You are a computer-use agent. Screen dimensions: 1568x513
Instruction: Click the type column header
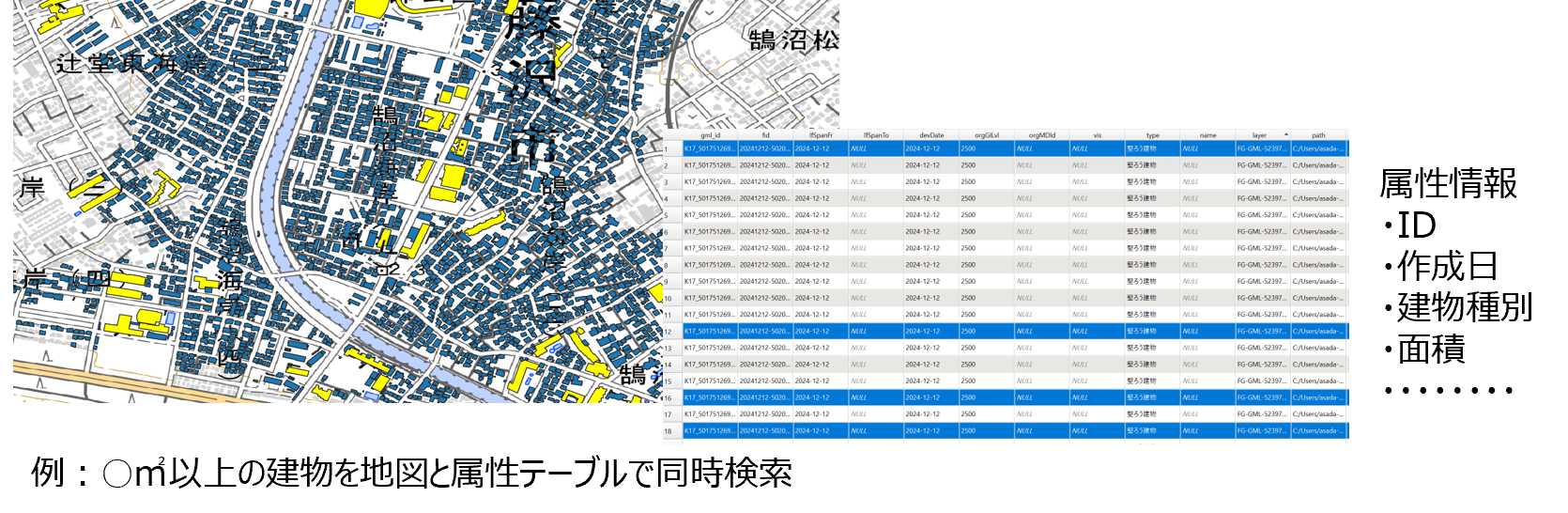click(x=1152, y=135)
